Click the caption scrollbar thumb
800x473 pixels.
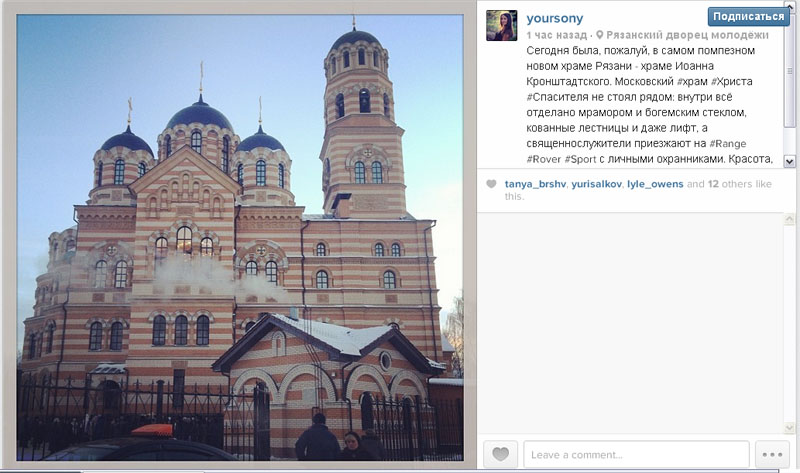pos(789,71)
